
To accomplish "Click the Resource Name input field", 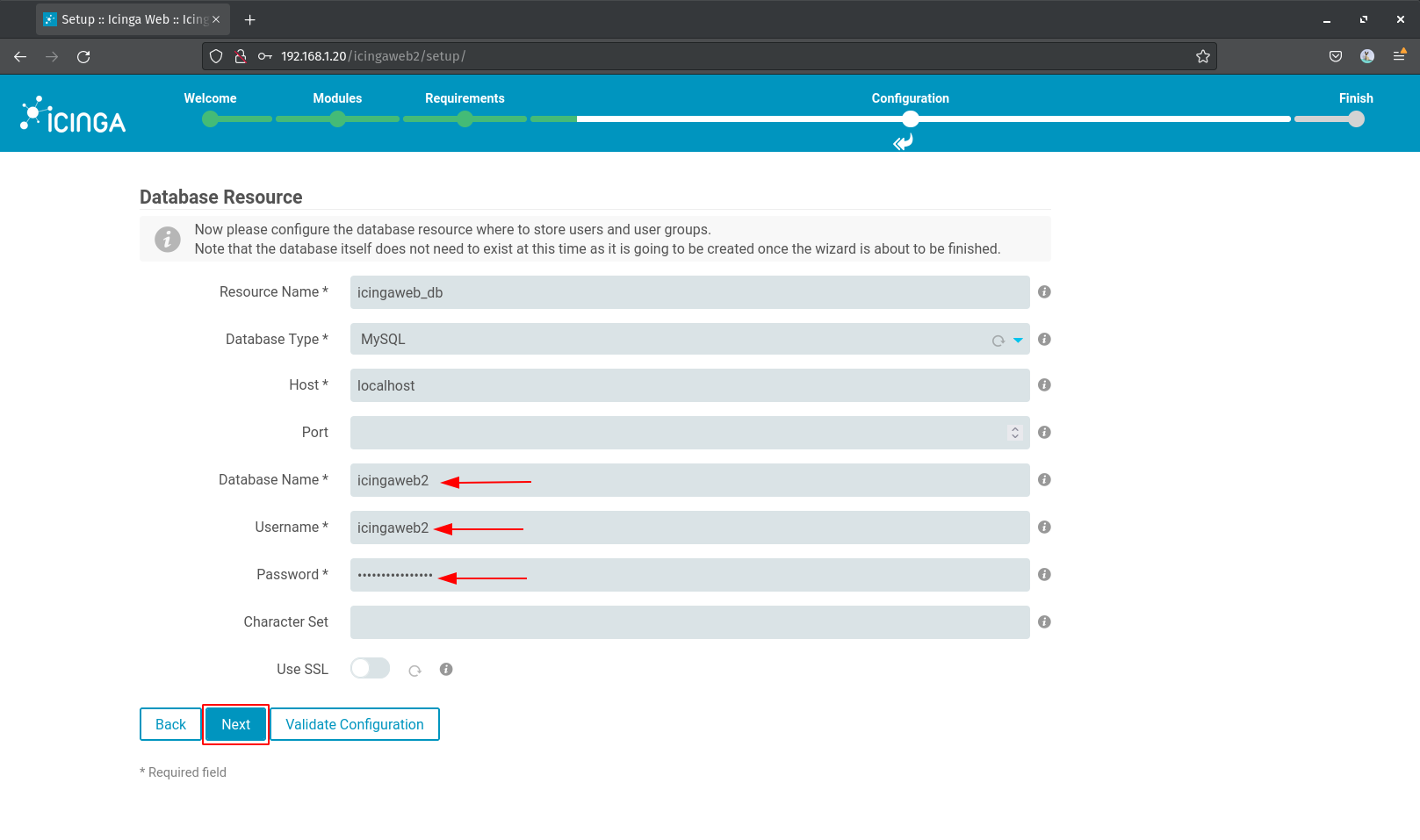I will point(689,292).
